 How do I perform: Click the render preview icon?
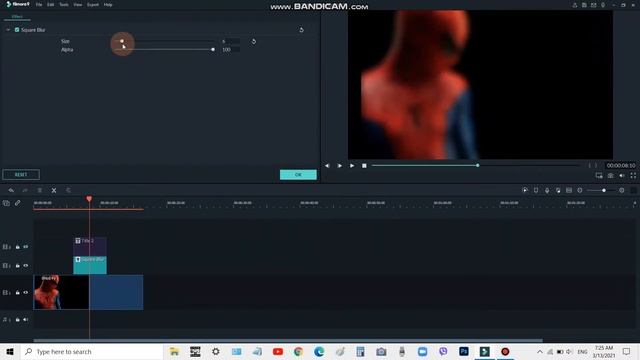point(525,190)
